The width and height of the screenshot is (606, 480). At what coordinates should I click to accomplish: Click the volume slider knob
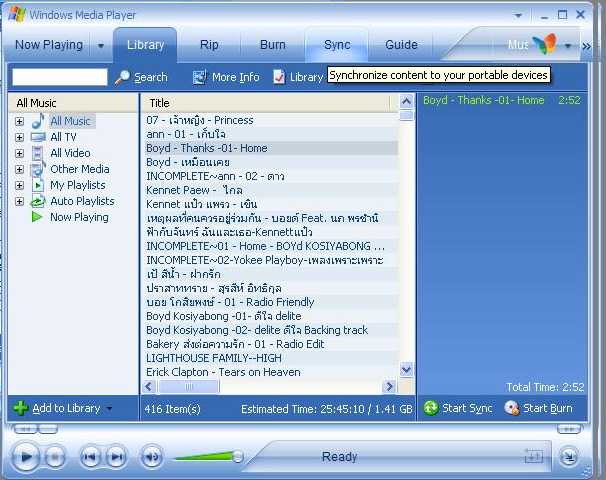tap(238, 457)
